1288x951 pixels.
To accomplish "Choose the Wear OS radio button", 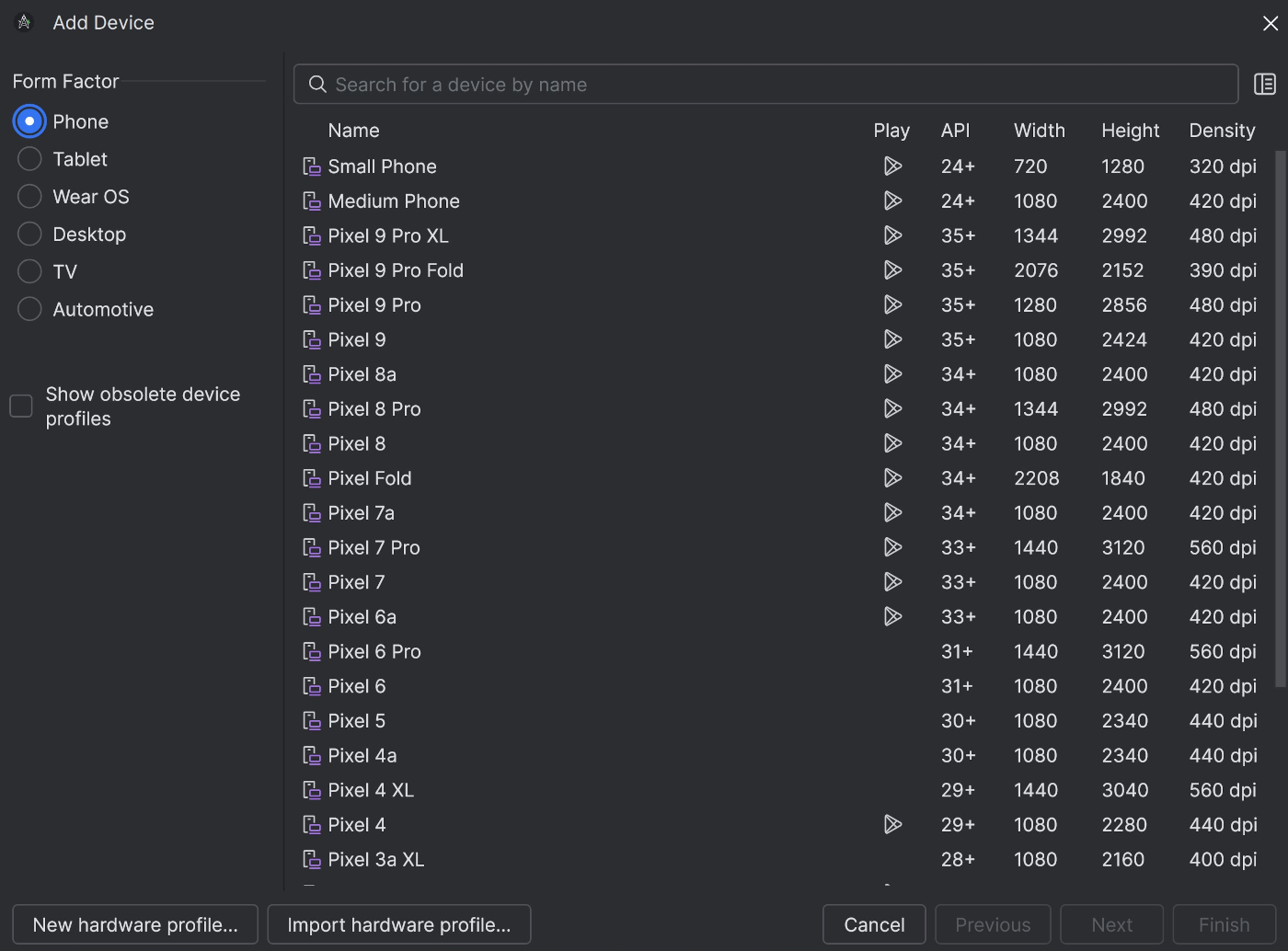I will (x=29, y=197).
